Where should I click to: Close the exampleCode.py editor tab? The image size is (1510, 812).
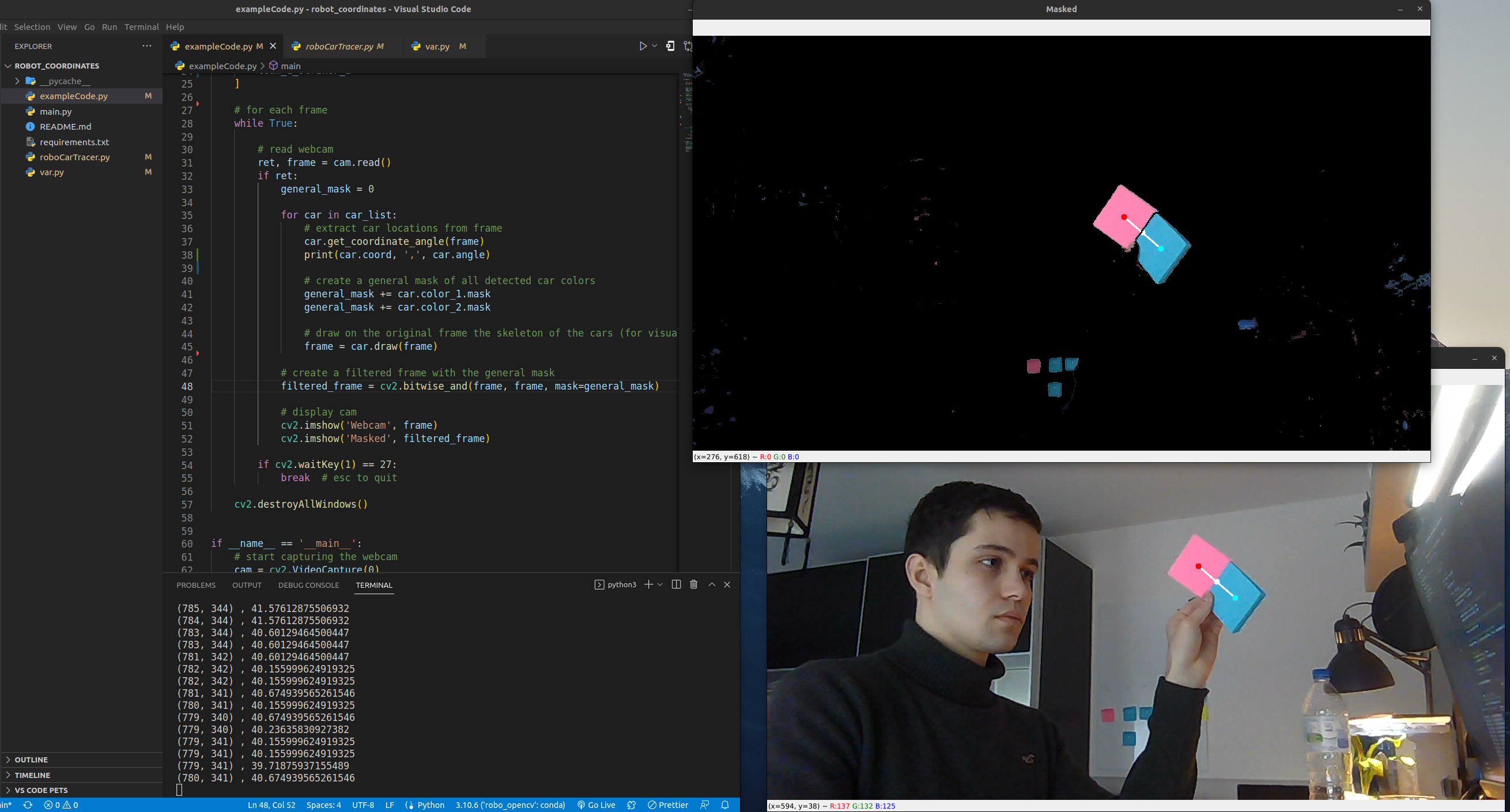point(273,46)
